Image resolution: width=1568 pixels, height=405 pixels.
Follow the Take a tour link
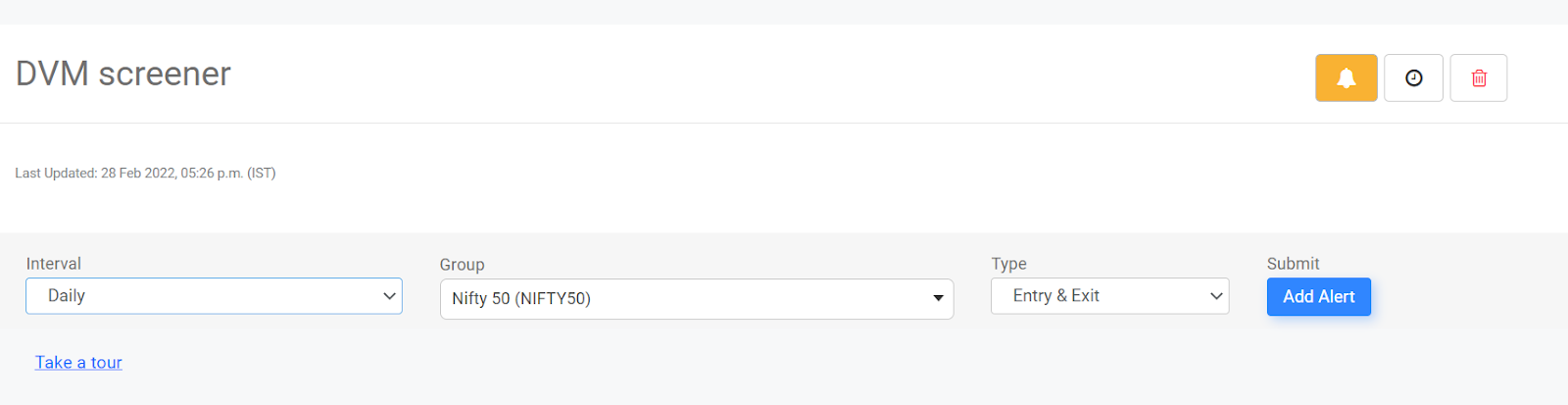pos(78,363)
